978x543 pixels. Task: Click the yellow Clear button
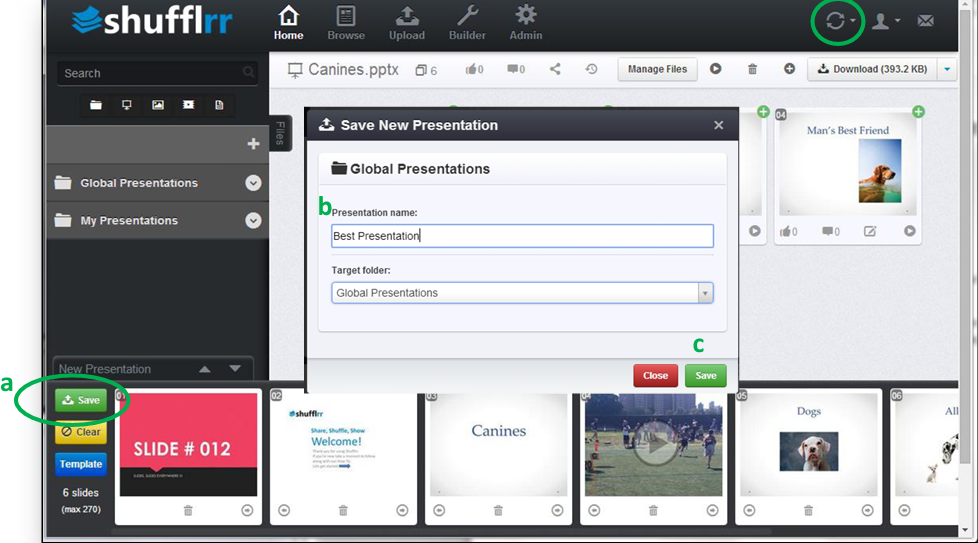pyautogui.click(x=81, y=431)
